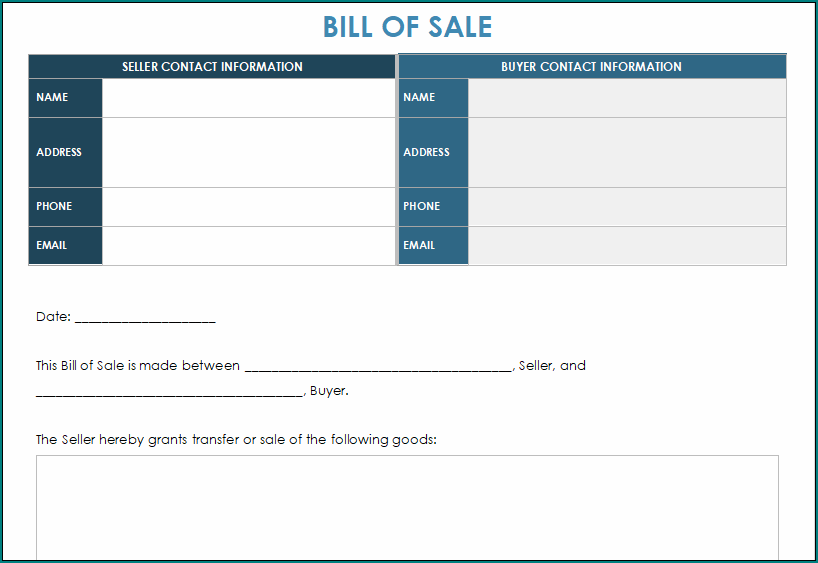The image size is (818, 563).
Task: Click the Bill of Sale title
Action: tap(407, 27)
